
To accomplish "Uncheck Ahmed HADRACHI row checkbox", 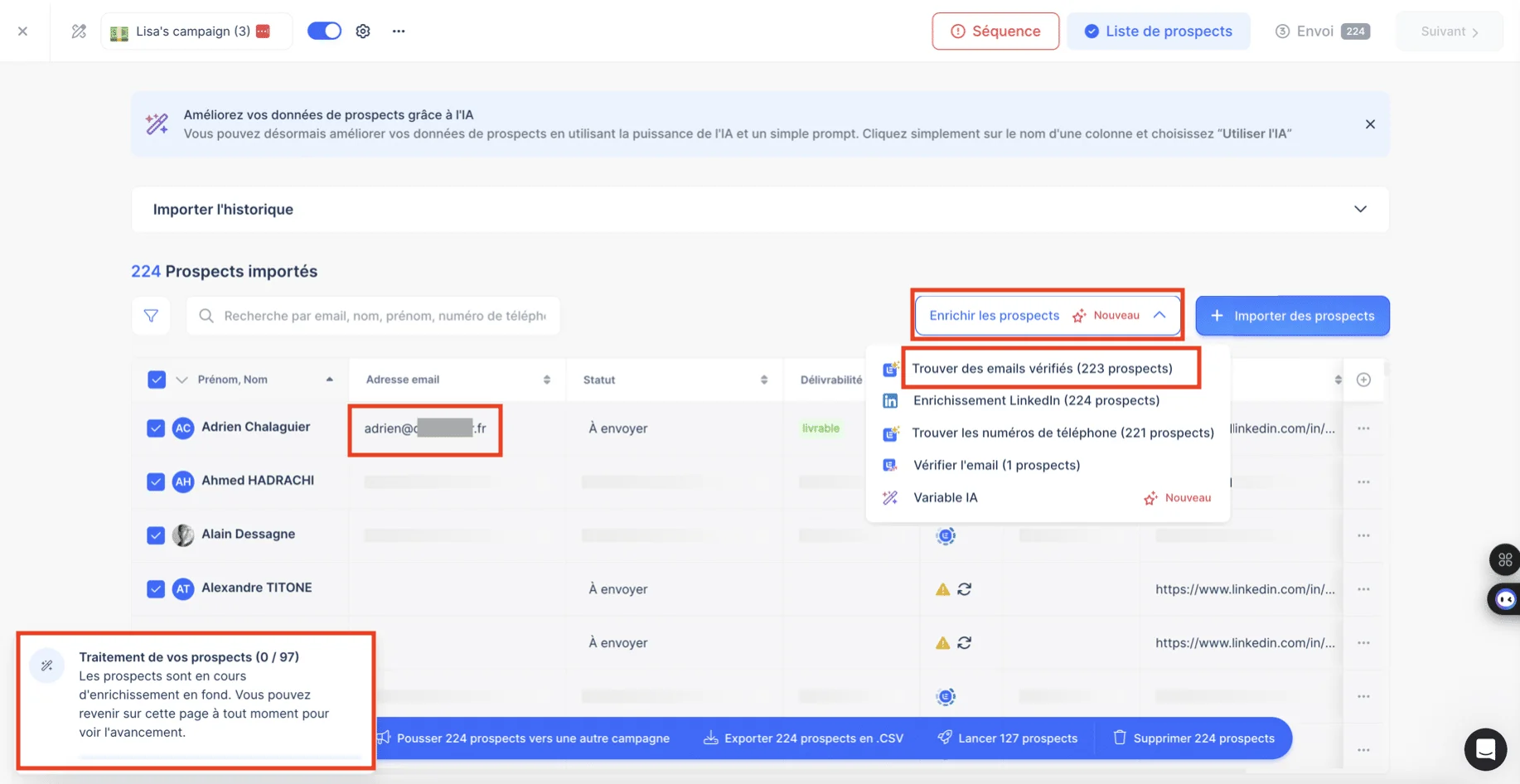I will [x=156, y=482].
